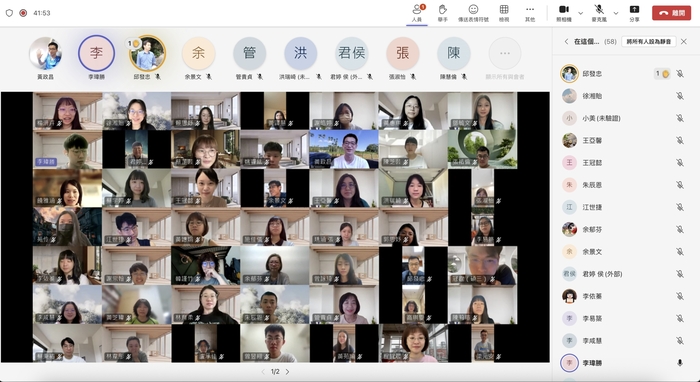Go to the previous video page arrow
Image resolution: width=700 pixels, height=382 pixels.
(263, 372)
